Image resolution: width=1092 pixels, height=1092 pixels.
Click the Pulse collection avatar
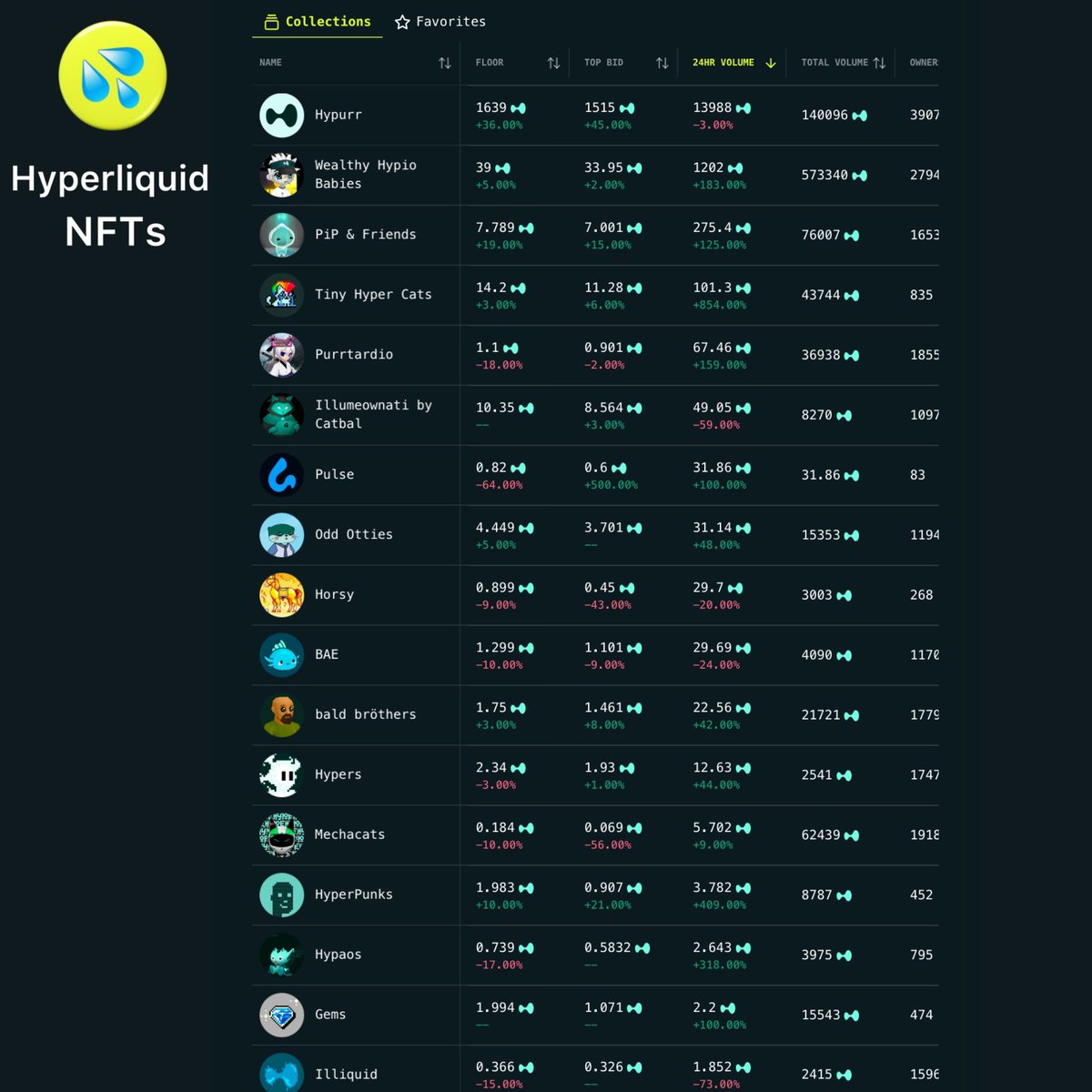282,475
